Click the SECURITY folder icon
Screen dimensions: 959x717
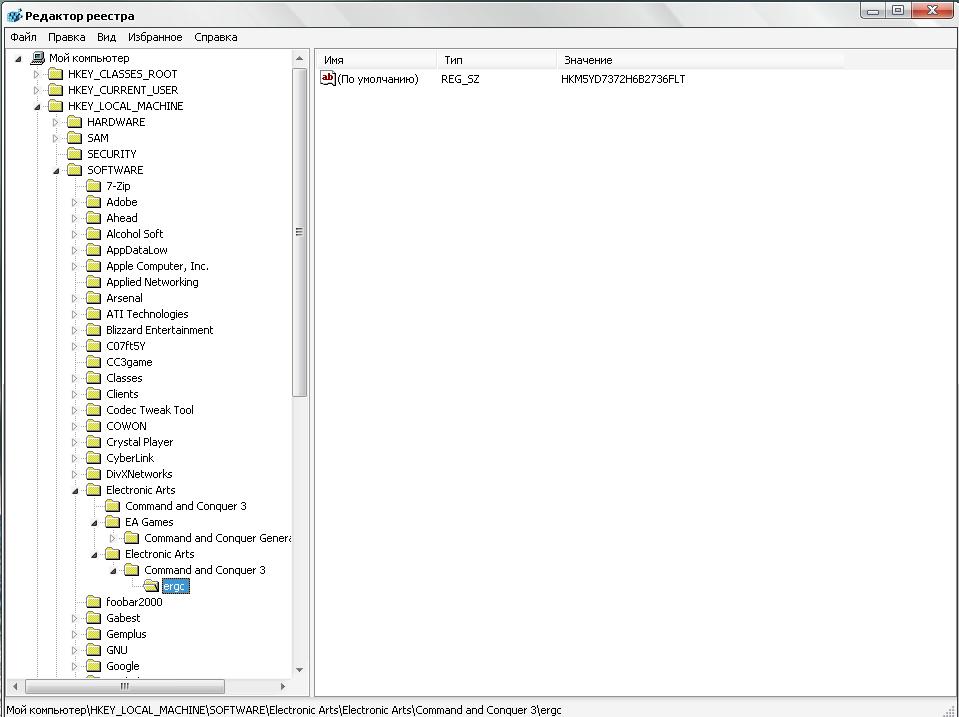coord(75,154)
